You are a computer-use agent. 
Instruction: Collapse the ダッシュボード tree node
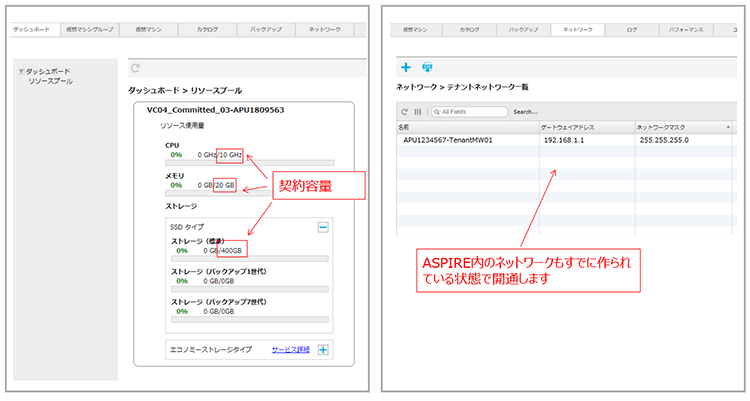[22, 71]
